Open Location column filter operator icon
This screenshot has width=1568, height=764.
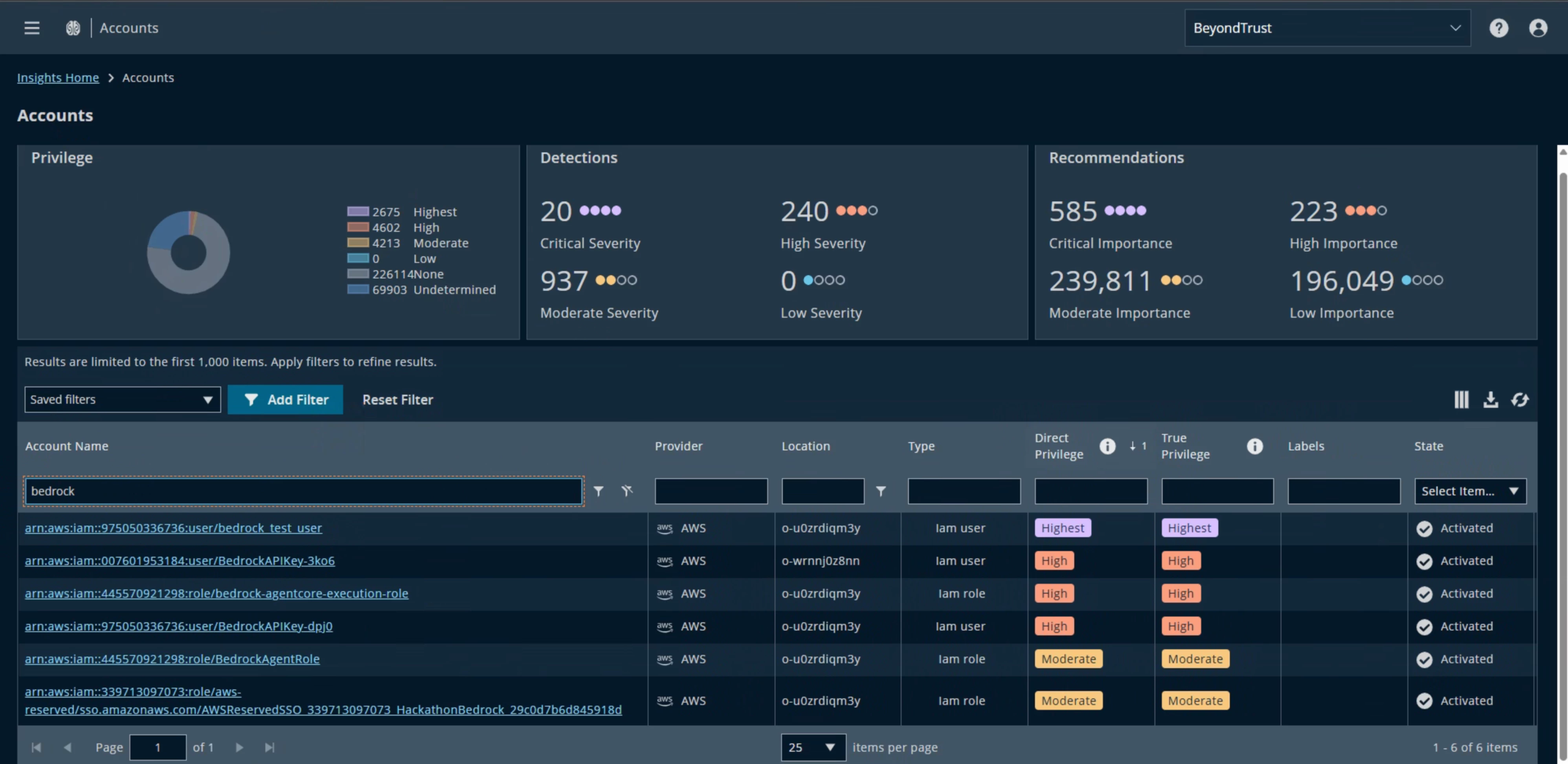(x=880, y=491)
